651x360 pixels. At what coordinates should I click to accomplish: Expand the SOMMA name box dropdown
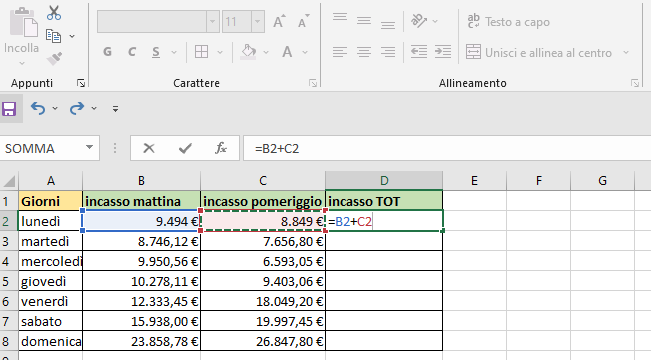[x=89, y=147]
